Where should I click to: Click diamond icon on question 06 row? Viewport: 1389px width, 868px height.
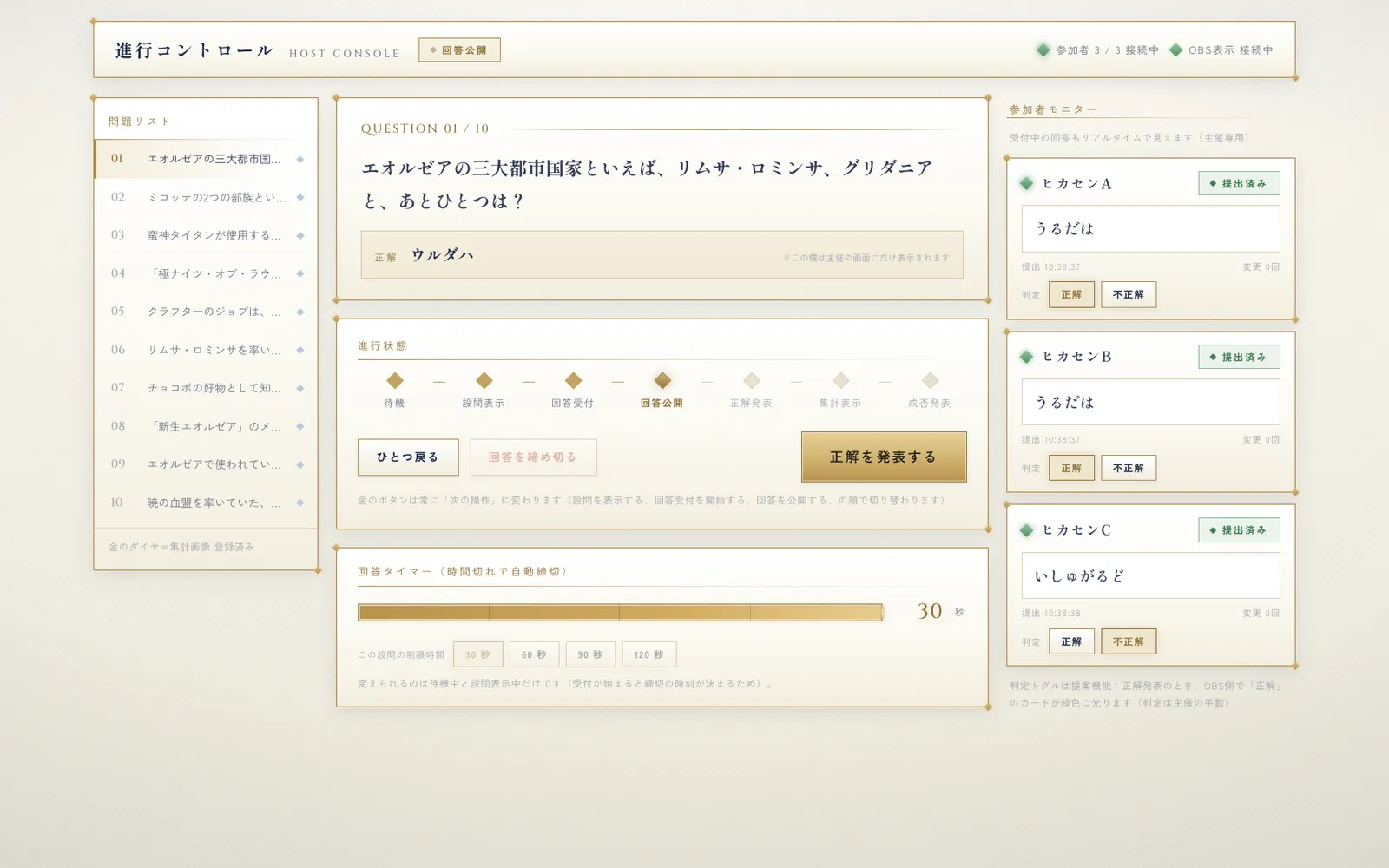click(x=300, y=350)
